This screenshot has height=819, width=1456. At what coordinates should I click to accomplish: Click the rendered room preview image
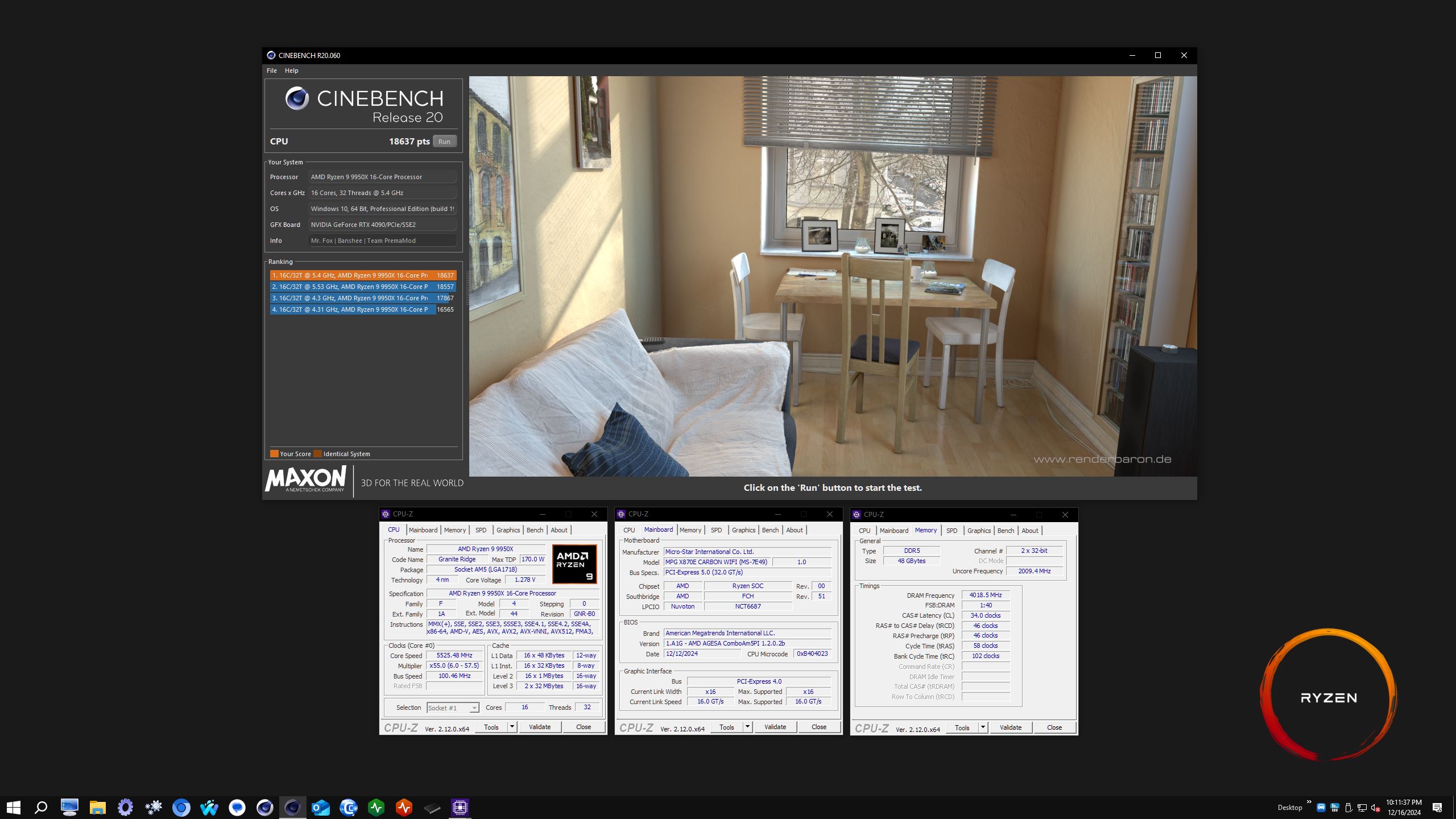[x=833, y=276]
